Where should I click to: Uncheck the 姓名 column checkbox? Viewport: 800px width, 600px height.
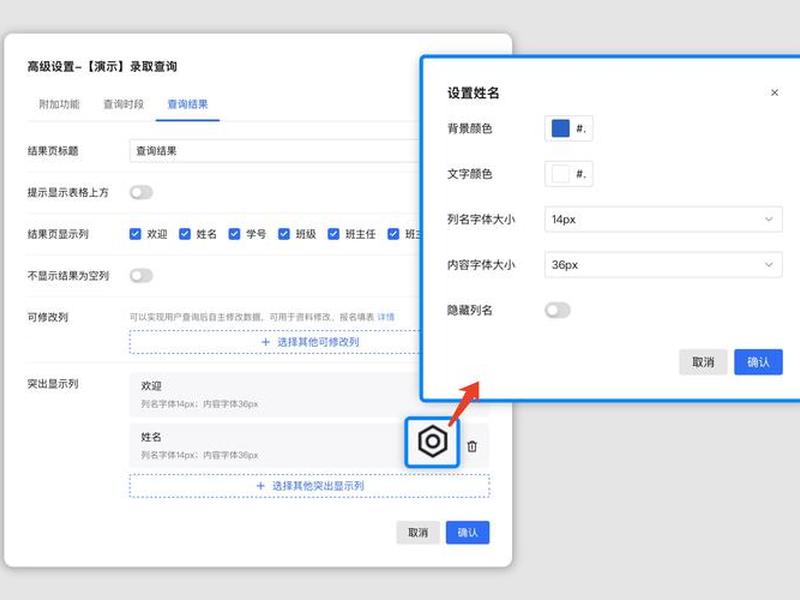(x=185, y=234)
